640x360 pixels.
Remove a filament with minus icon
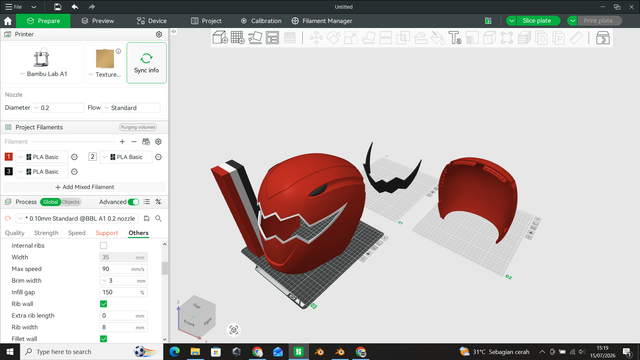point(134,142)
